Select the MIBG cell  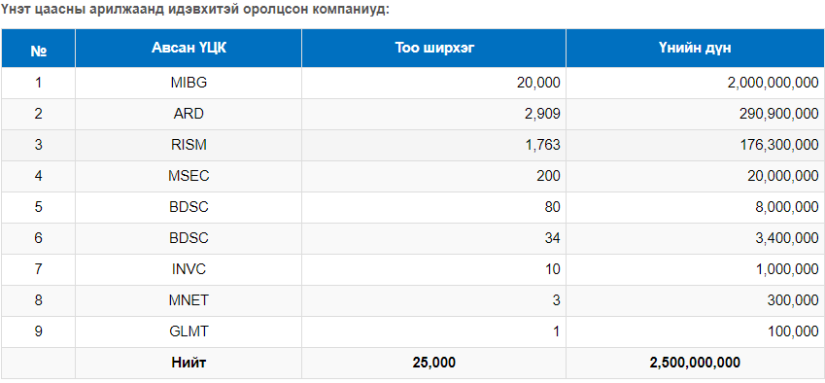tap(188, 83)
